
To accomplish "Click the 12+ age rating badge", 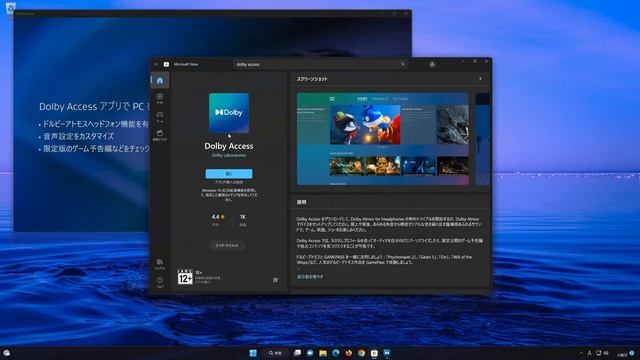I will [185, 277].
